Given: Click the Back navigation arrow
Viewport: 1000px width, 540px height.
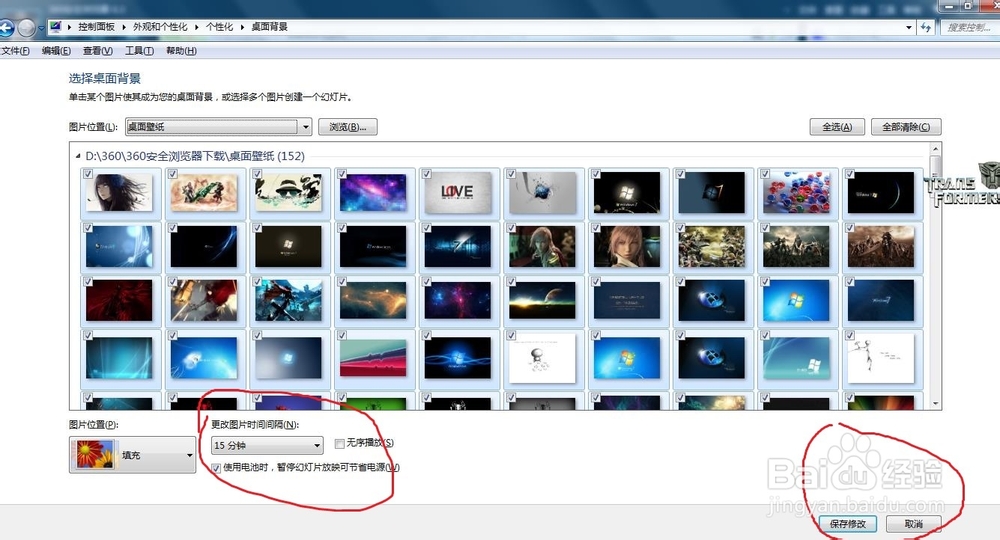Looking at the screenshot, I should pyautogui.click(x=6, y=29).
